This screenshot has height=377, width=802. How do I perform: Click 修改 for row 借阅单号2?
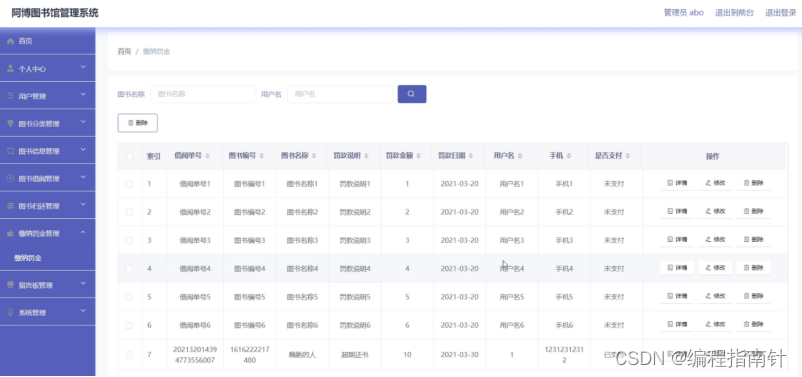[x=715, y=211]
